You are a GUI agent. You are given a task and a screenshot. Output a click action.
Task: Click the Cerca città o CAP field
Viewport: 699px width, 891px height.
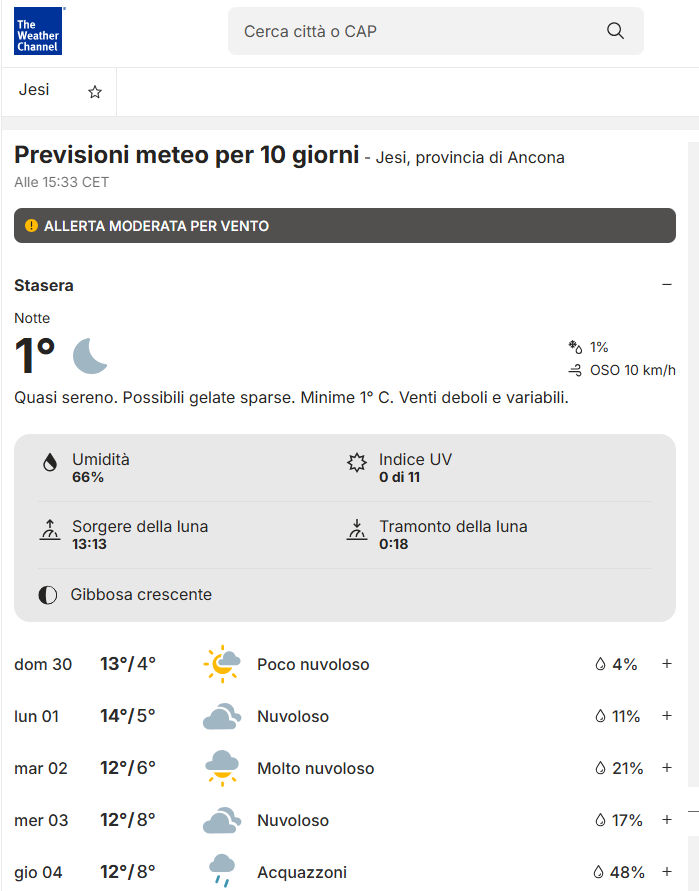click(420, 31)
